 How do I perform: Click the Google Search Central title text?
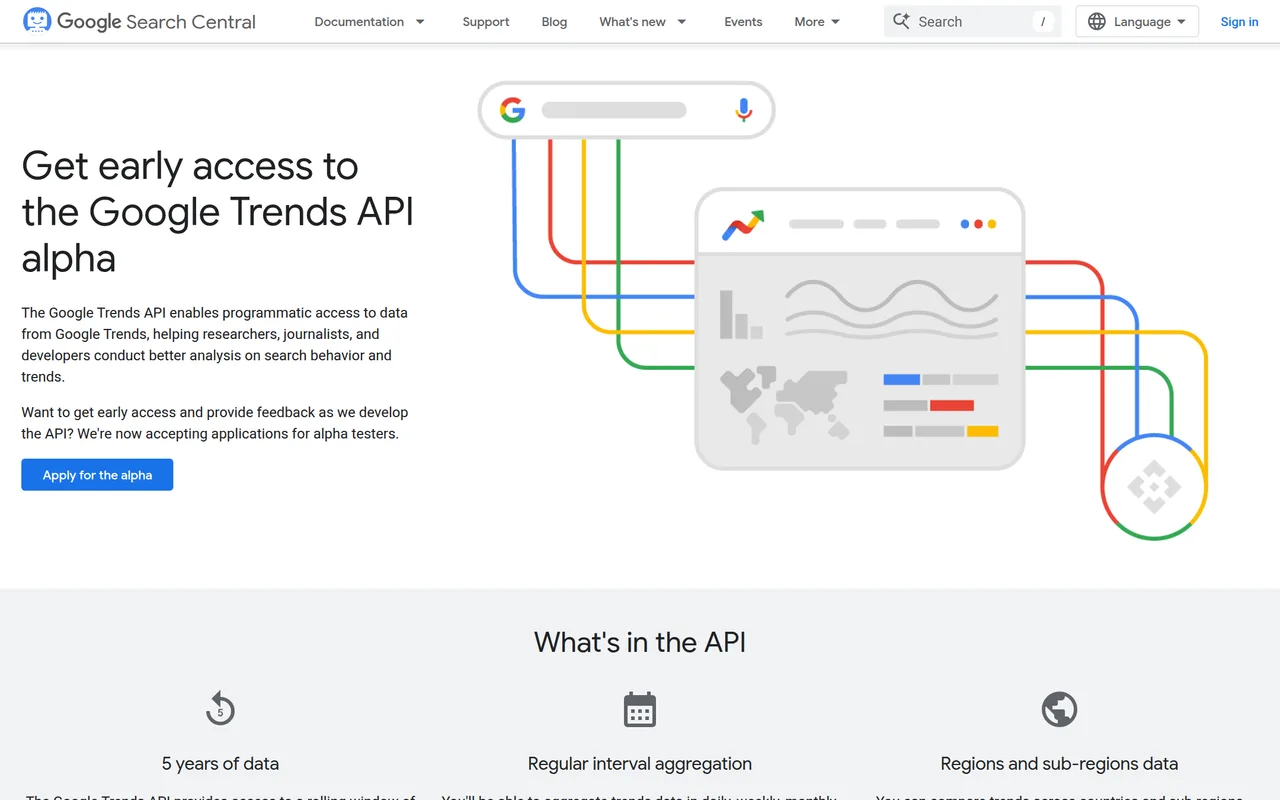pyautogui.click(x=157, y=21)
